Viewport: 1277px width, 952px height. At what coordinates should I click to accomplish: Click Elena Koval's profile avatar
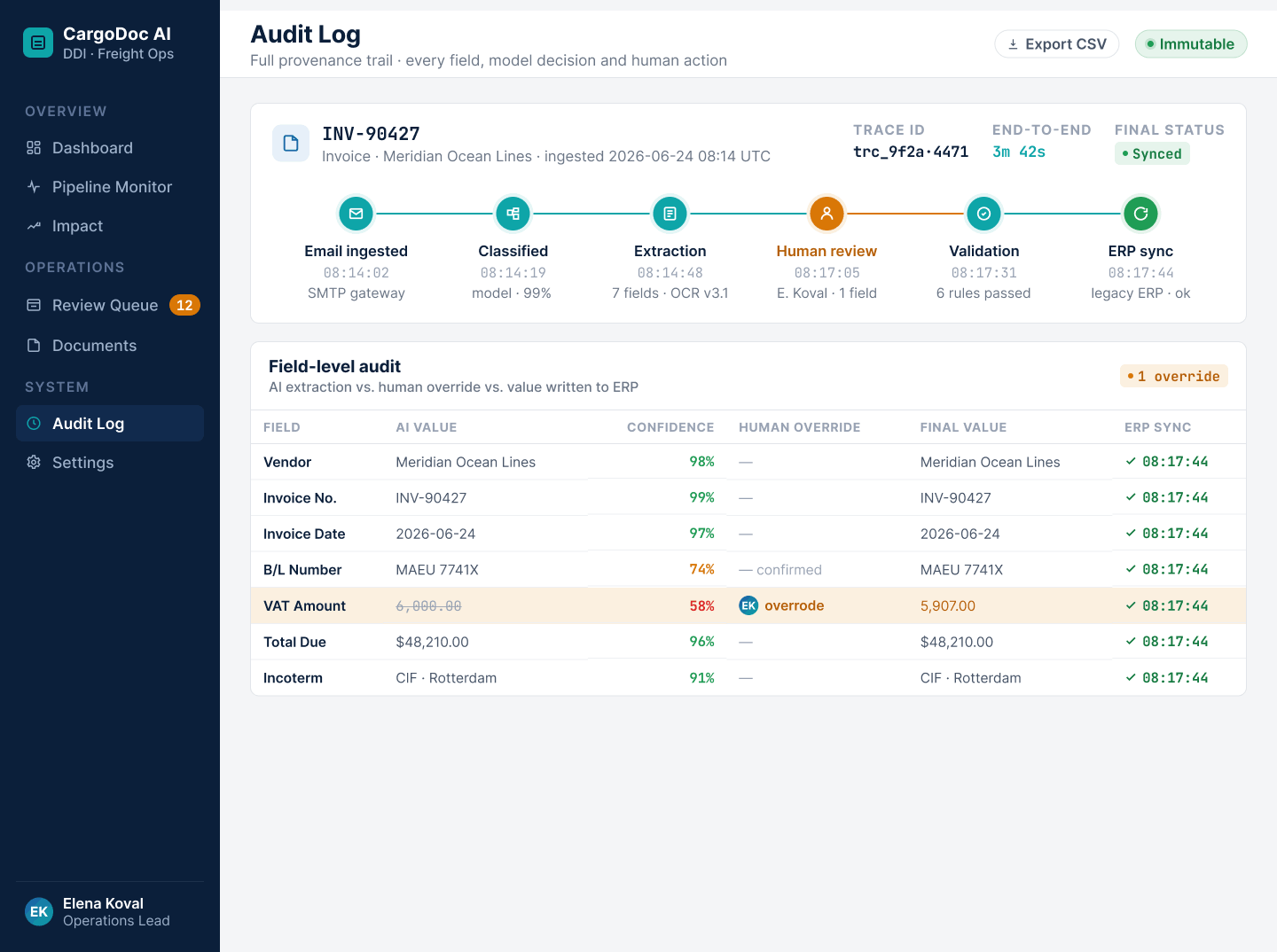39,911
